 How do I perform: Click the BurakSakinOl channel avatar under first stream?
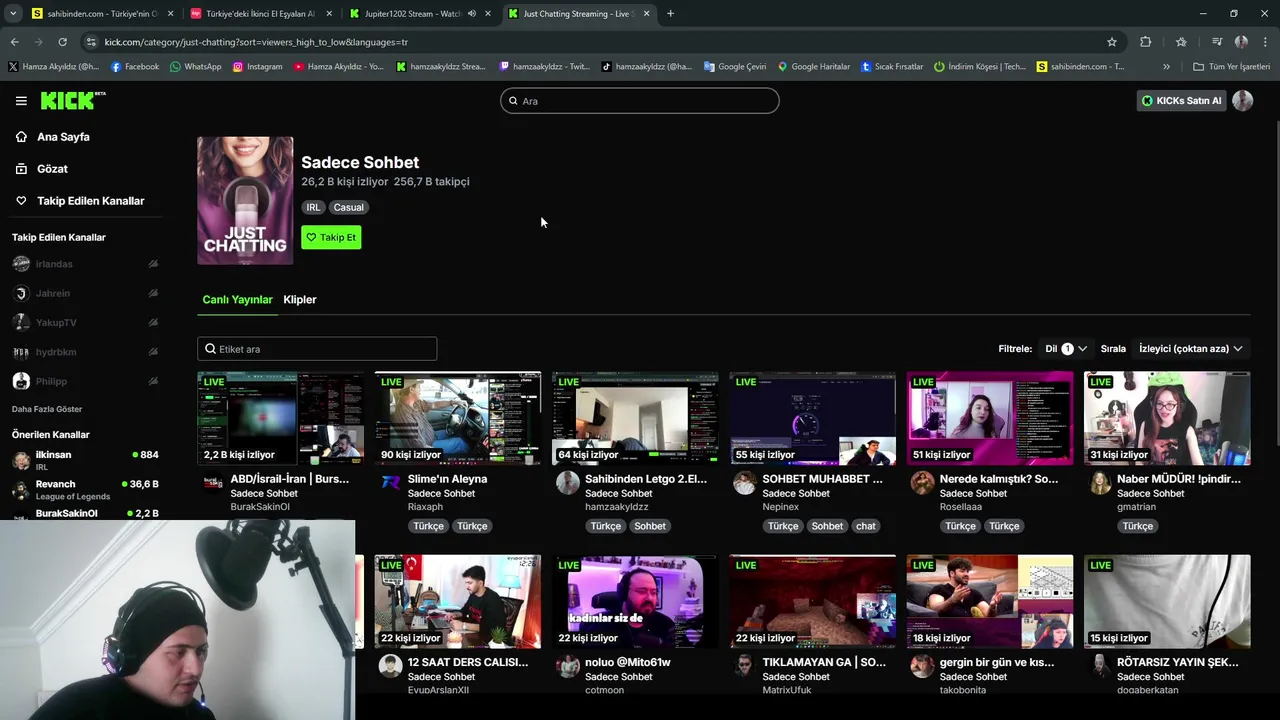213,483
